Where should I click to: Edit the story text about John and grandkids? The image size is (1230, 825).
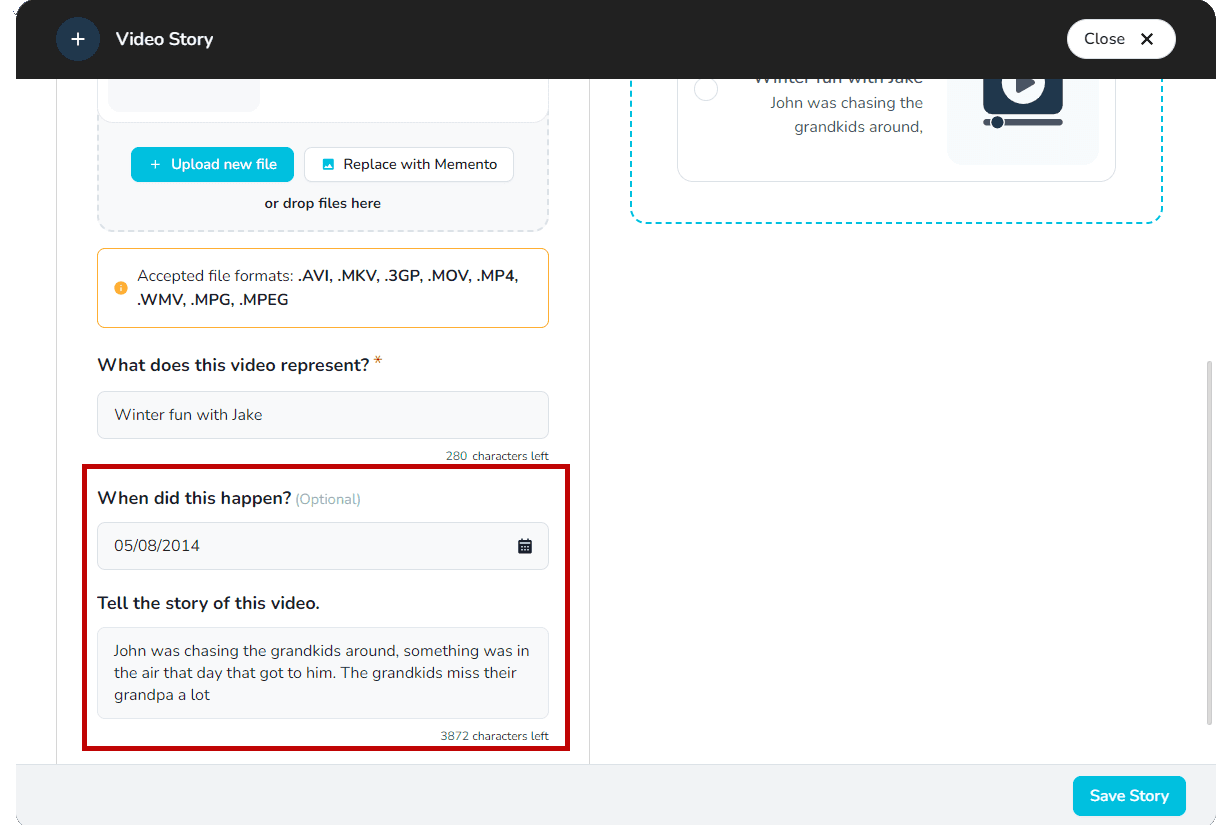322,673
